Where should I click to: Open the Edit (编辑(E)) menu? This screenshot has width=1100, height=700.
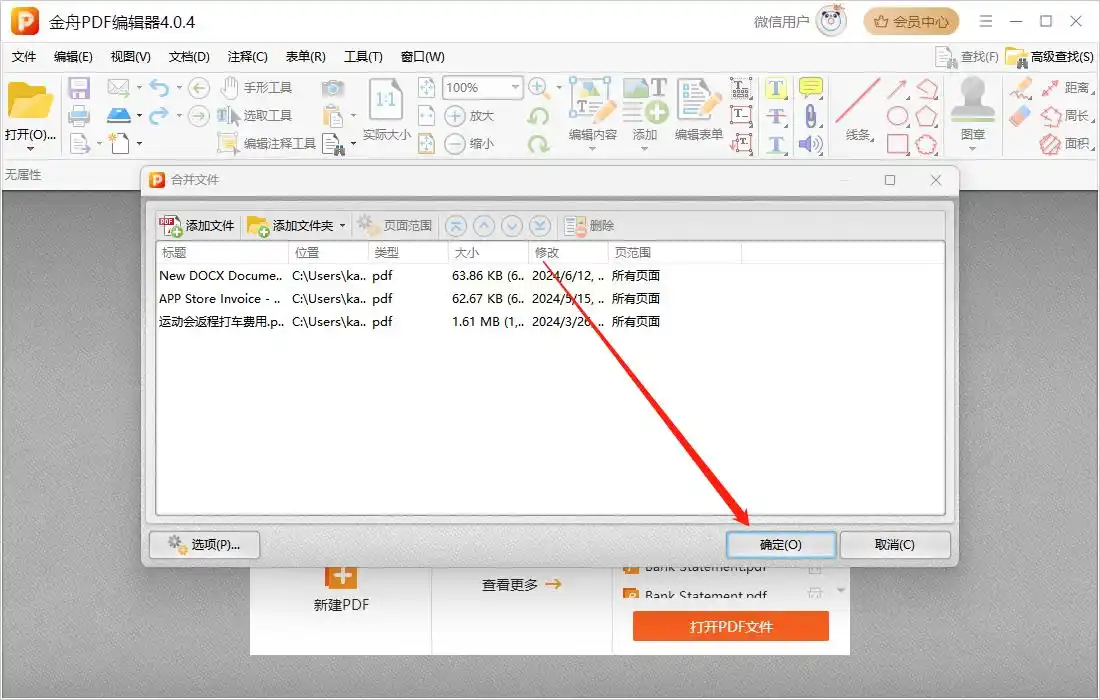point(73,57)
